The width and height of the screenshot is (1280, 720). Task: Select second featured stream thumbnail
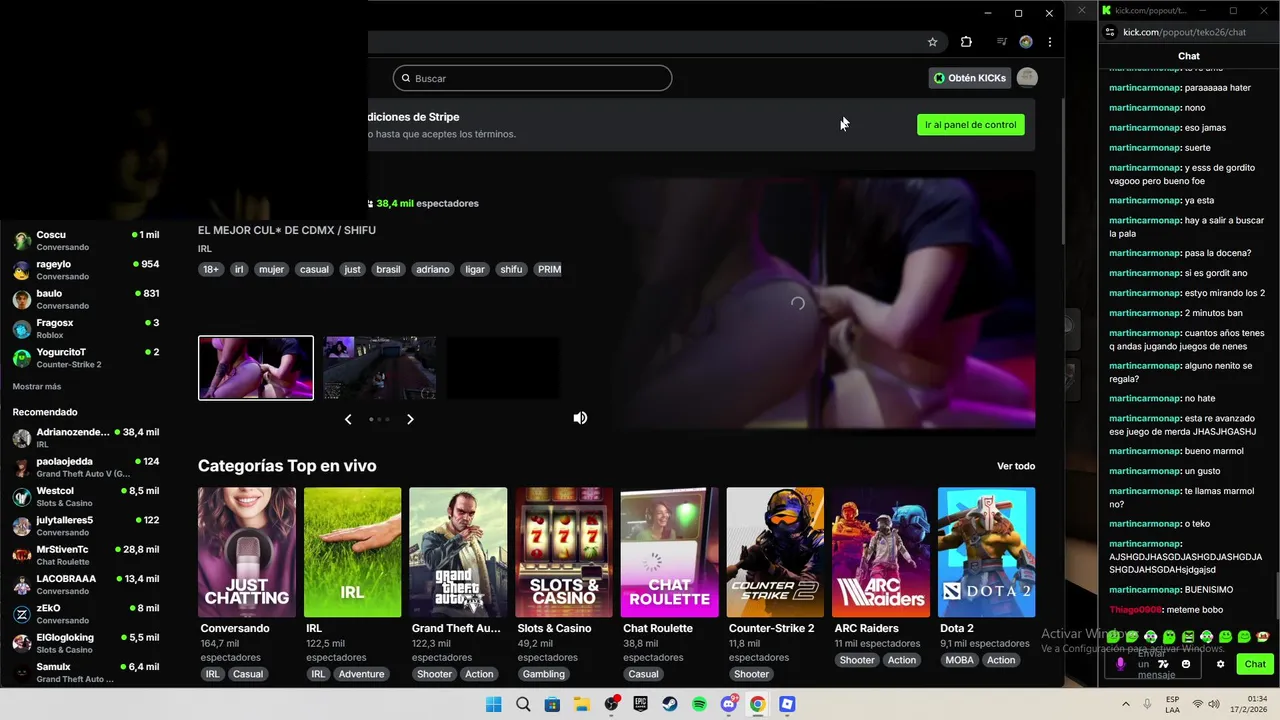379,368
